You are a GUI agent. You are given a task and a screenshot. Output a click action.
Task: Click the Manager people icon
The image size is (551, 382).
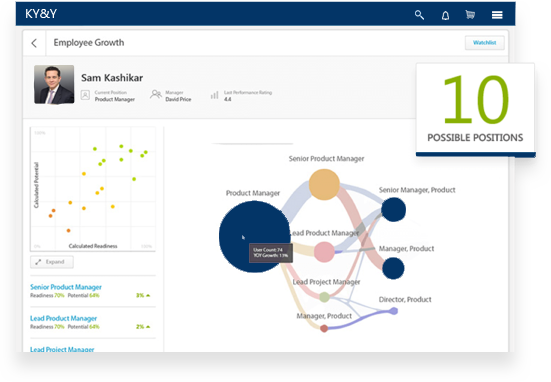point(156,94)
